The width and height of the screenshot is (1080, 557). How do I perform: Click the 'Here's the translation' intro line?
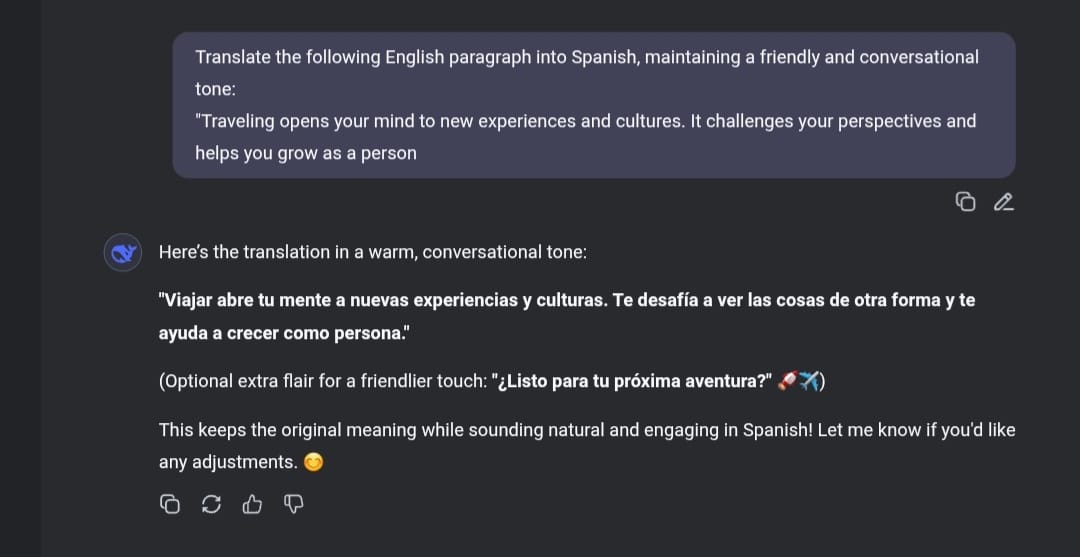tap(373, 253)
